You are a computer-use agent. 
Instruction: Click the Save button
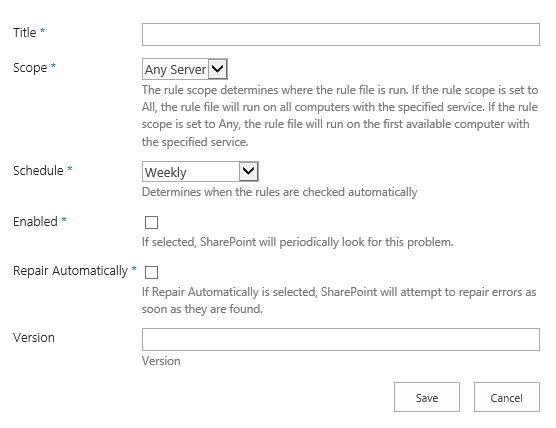click(x=427, y=397)
